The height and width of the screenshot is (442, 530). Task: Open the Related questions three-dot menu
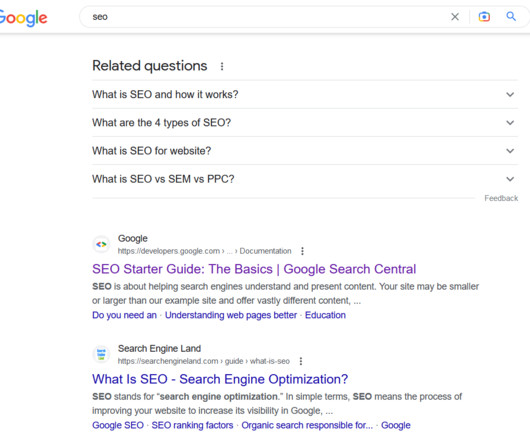click(222, 66)
